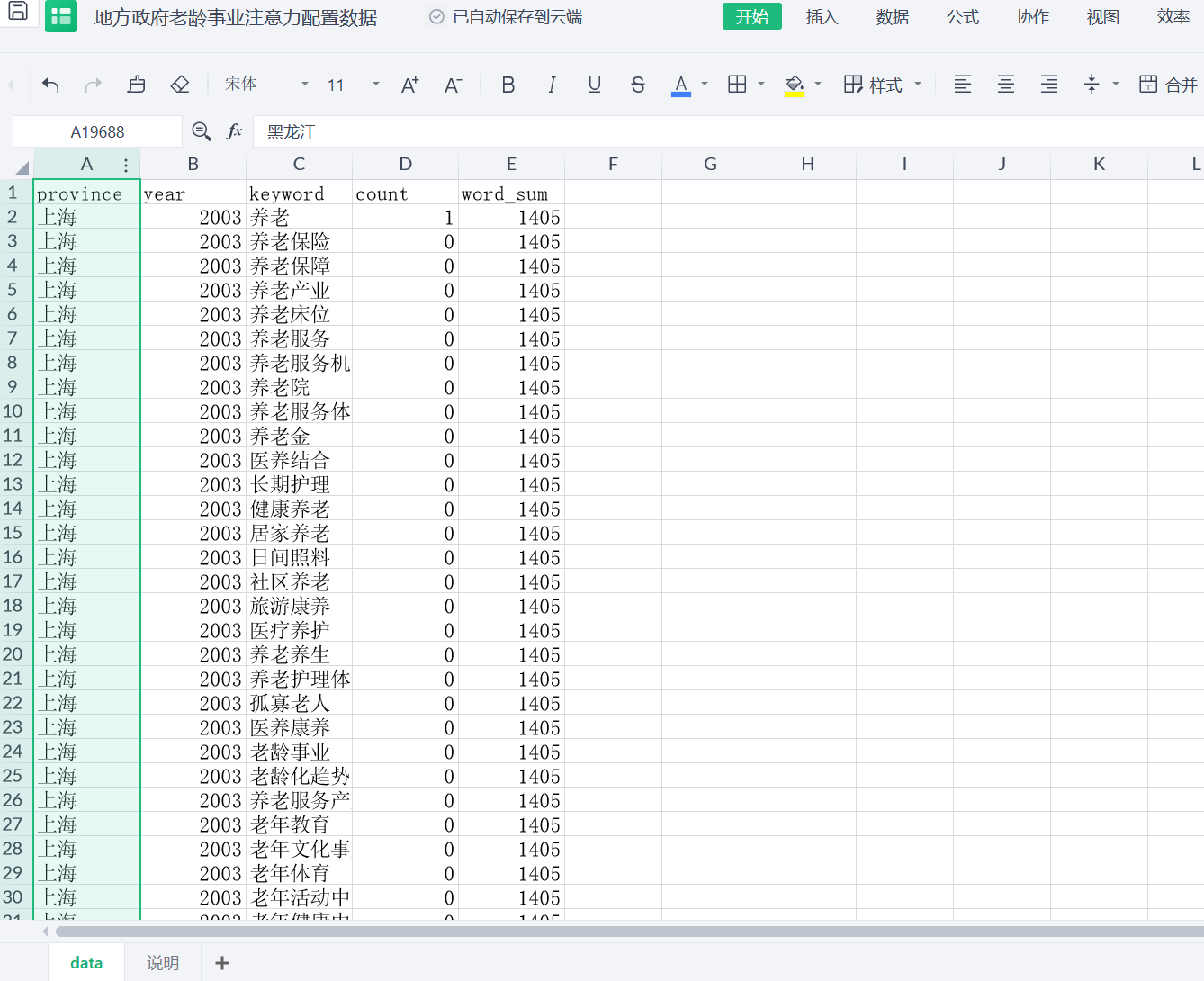Viewport: 1204px width, 981px height.
Task: Switch to the data sheet tab
Action: (86, 963)
